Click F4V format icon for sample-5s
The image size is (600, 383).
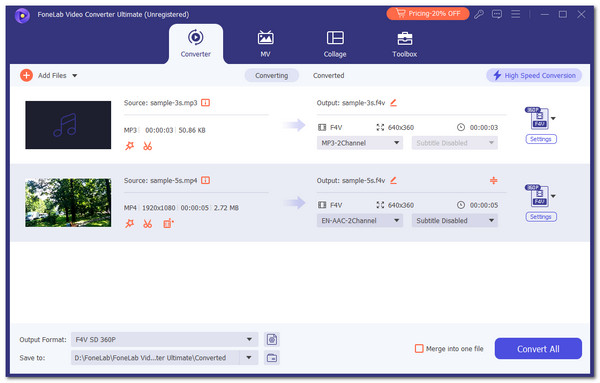click(x=538, y=196)
